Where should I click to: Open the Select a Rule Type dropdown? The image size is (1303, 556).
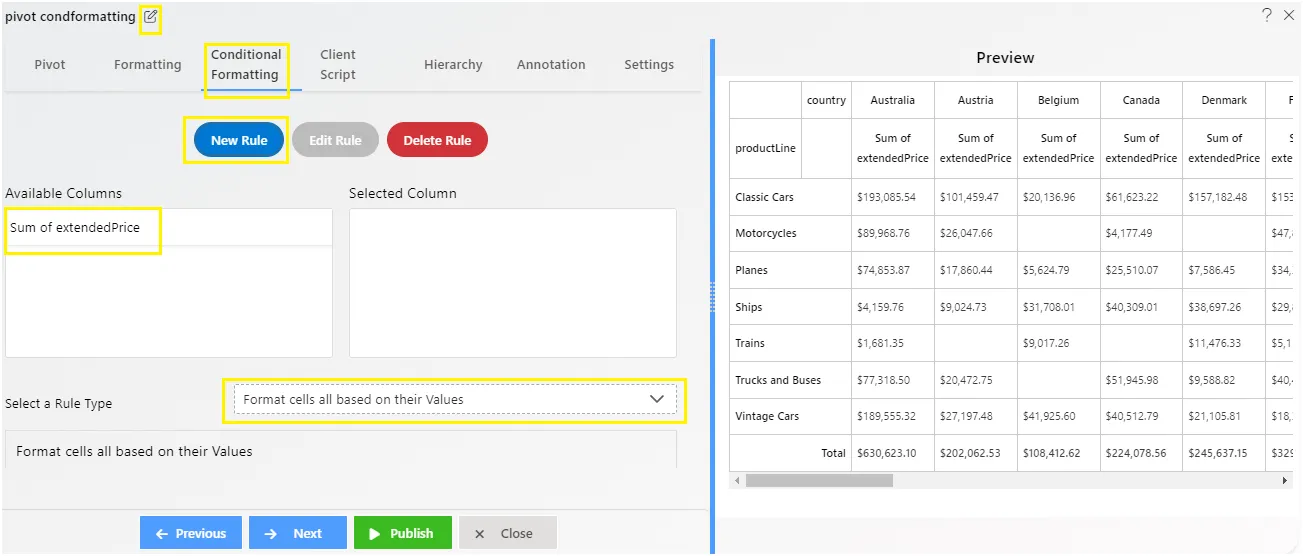[x=454, y=399]
